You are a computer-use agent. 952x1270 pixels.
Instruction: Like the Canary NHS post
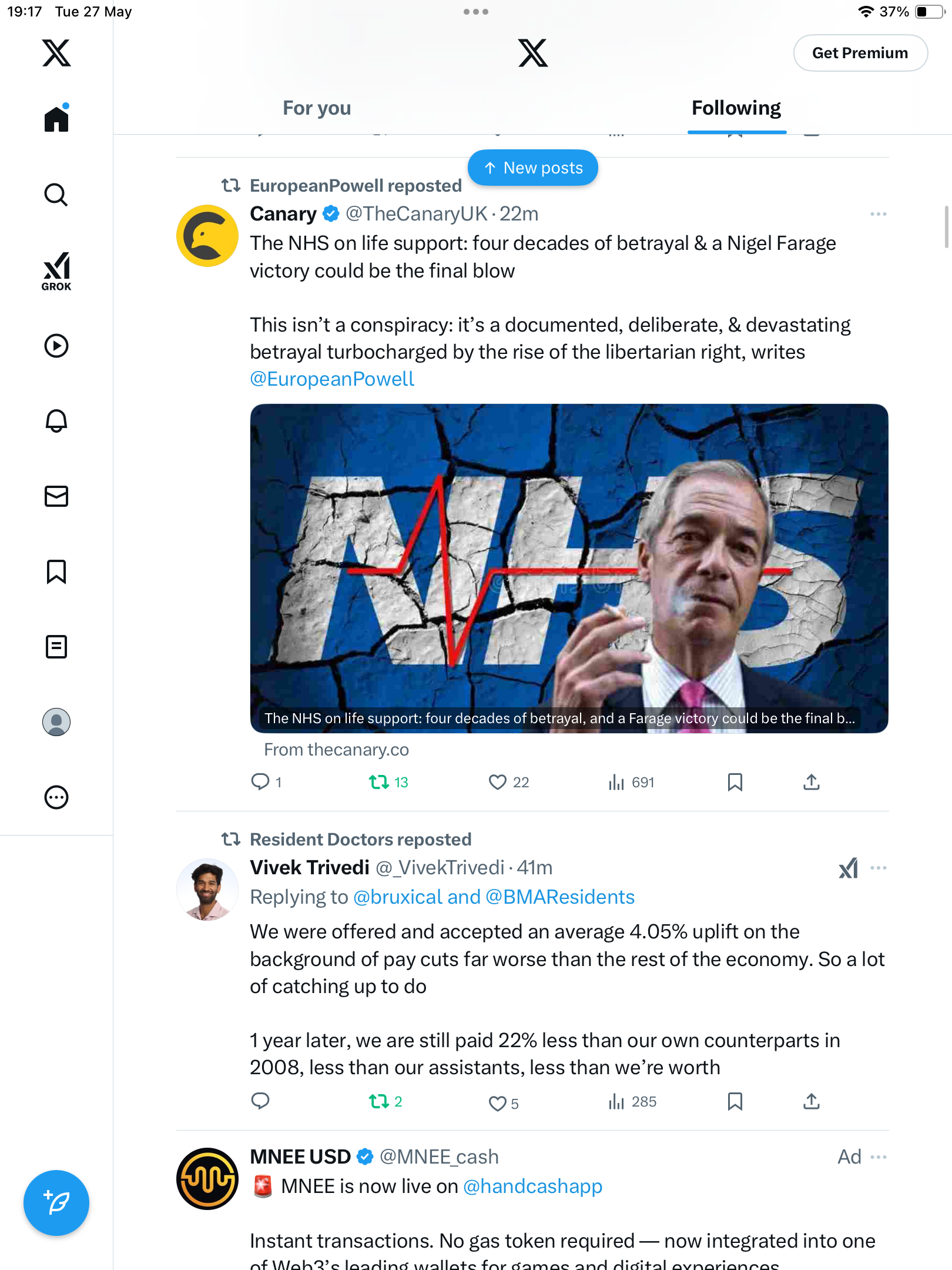pyautogui.click(x=498, y=782)
